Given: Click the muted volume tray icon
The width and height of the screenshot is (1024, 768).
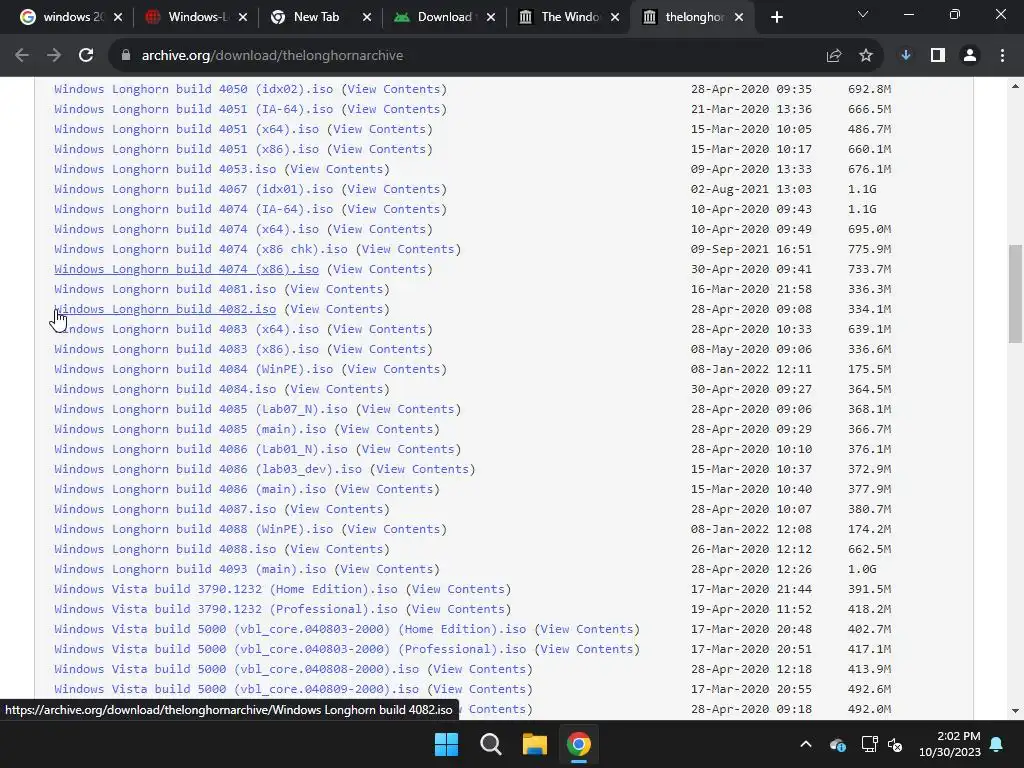Looking at the screenshot, I should (x=895, y=744).
